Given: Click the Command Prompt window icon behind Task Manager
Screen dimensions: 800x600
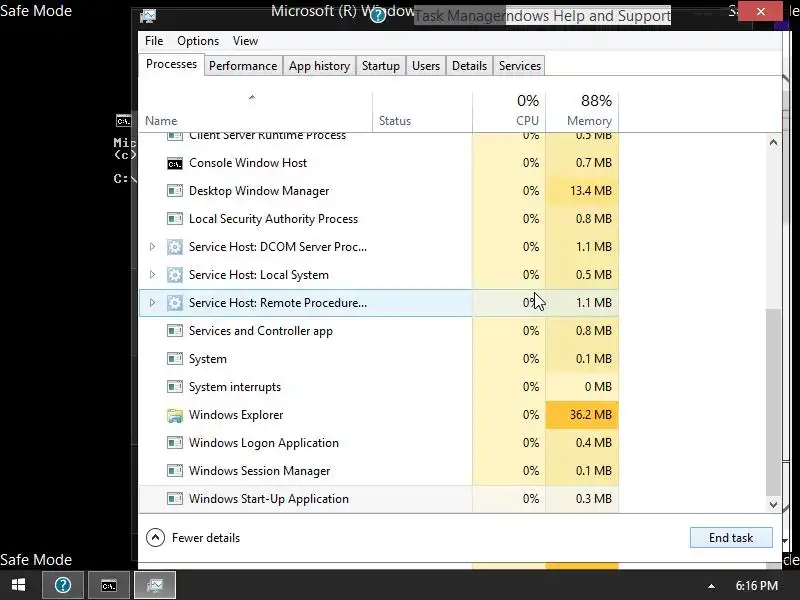Looking at the screenshot, I should (x=123, y=121).
